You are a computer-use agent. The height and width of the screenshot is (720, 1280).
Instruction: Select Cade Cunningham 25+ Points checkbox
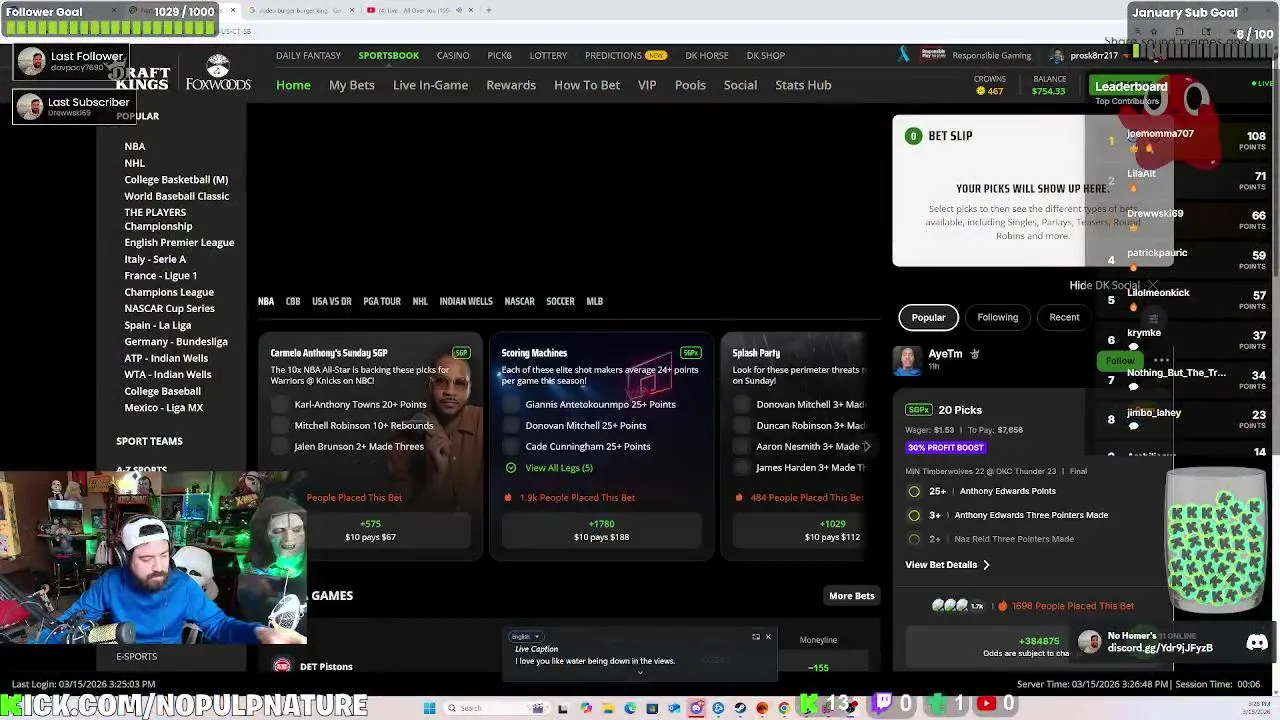coord(511,446)
